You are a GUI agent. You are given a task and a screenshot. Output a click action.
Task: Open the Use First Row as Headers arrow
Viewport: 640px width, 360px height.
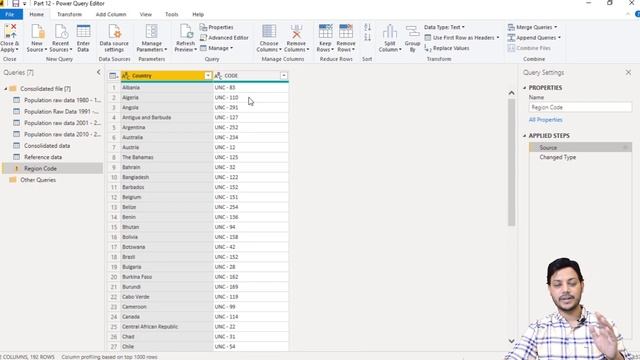click(x=498, y=38)
